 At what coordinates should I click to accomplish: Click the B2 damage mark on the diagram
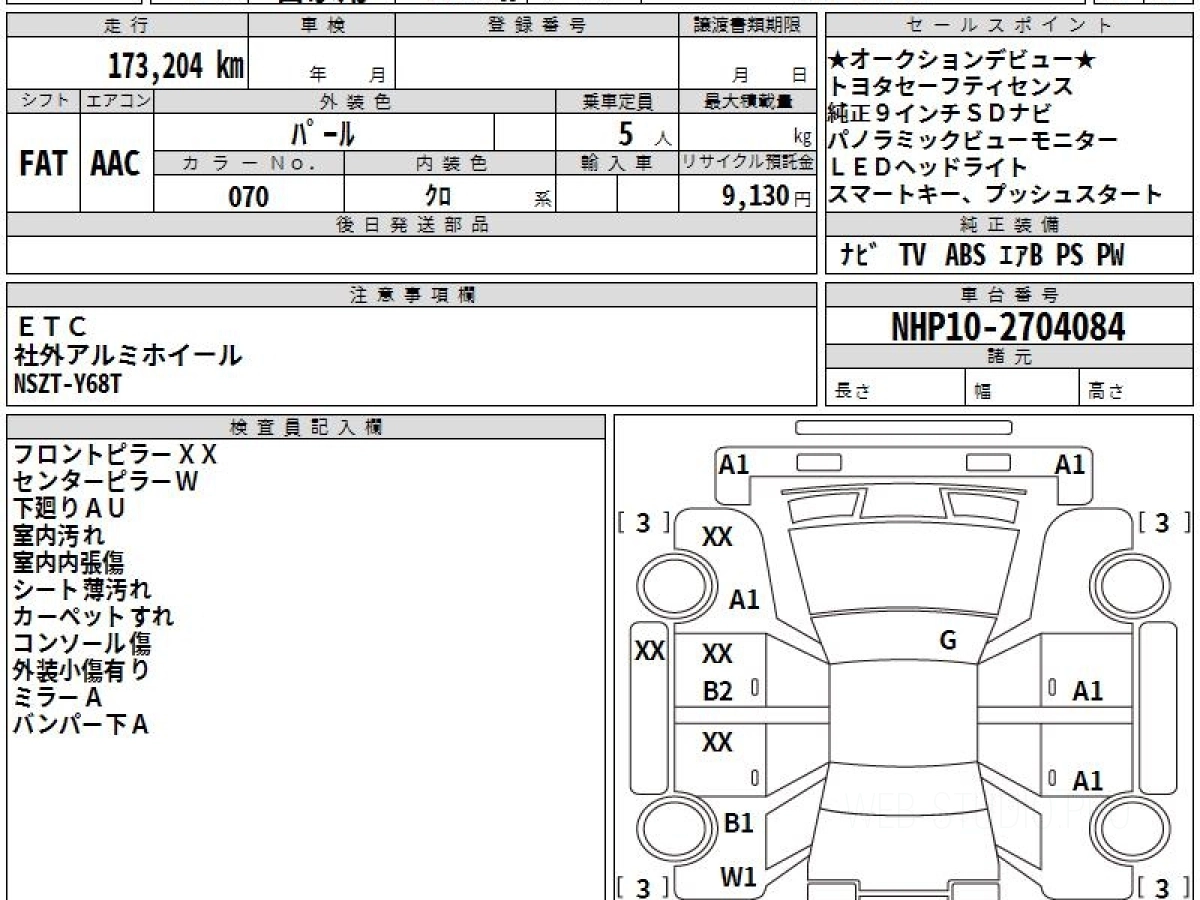pyautogui.click(x=717, y=691)
